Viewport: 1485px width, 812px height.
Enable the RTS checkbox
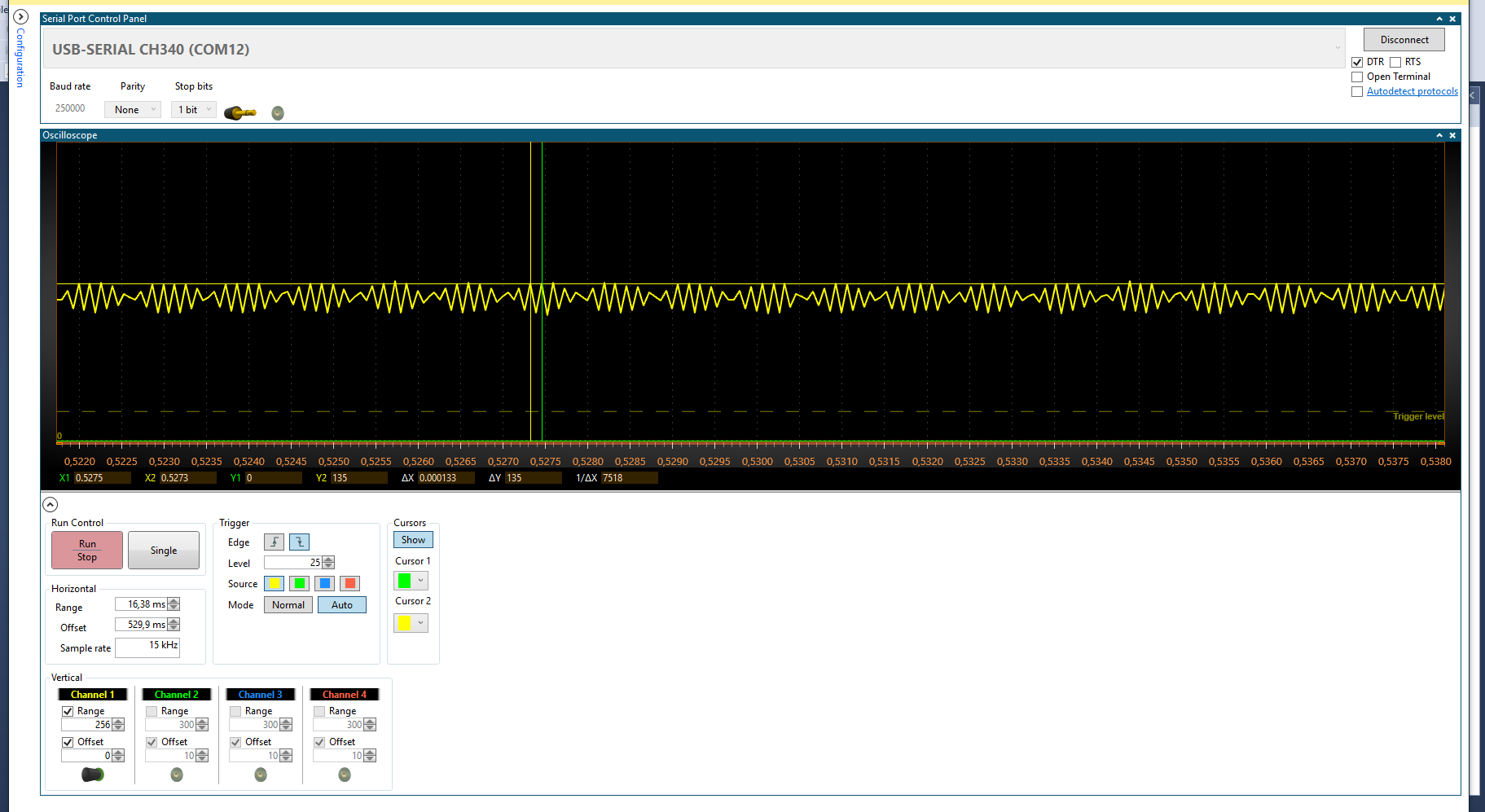pyautogui.click(x=1395, y=62)
